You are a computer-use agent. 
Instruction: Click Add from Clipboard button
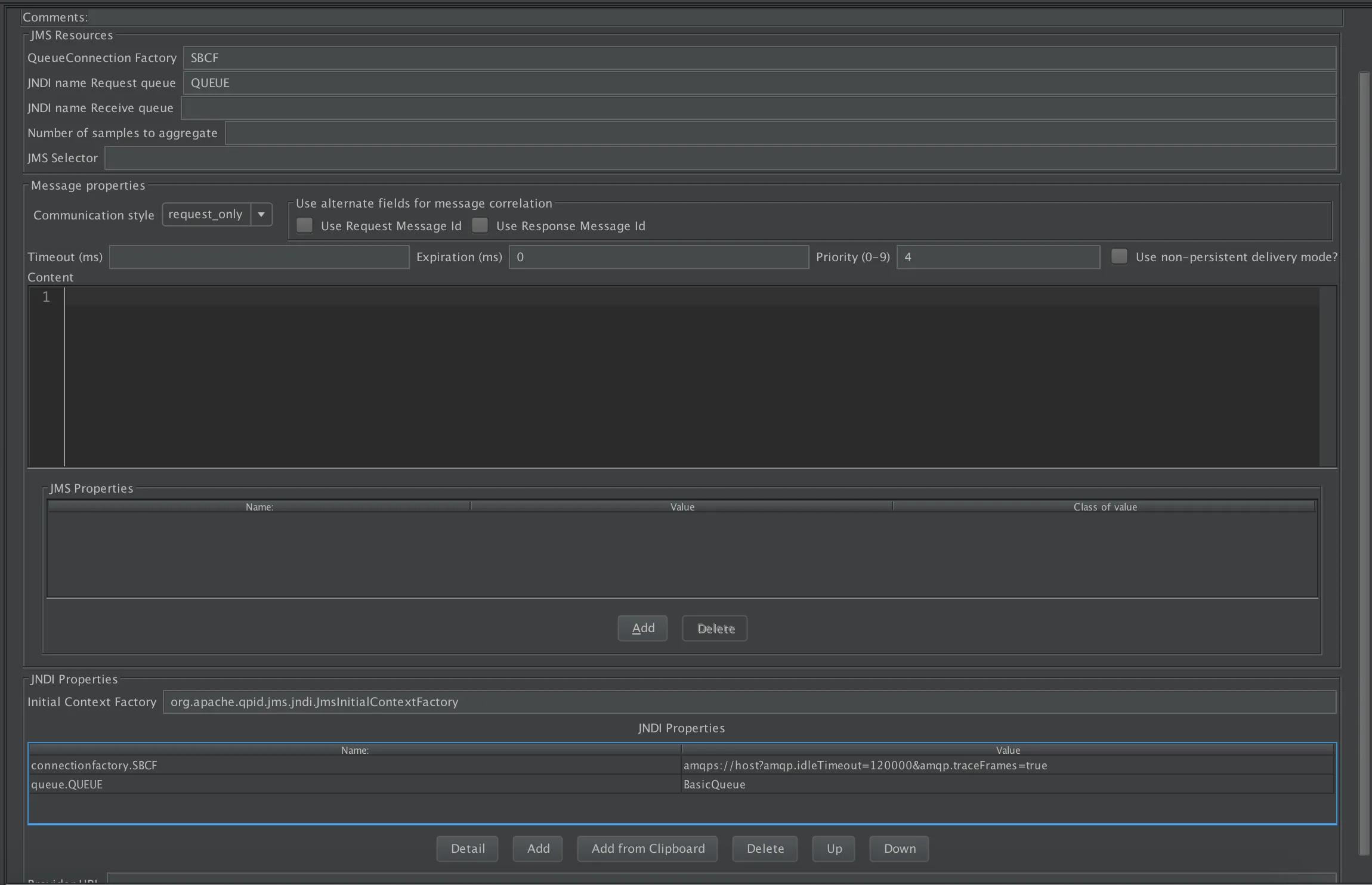point(647,848)
